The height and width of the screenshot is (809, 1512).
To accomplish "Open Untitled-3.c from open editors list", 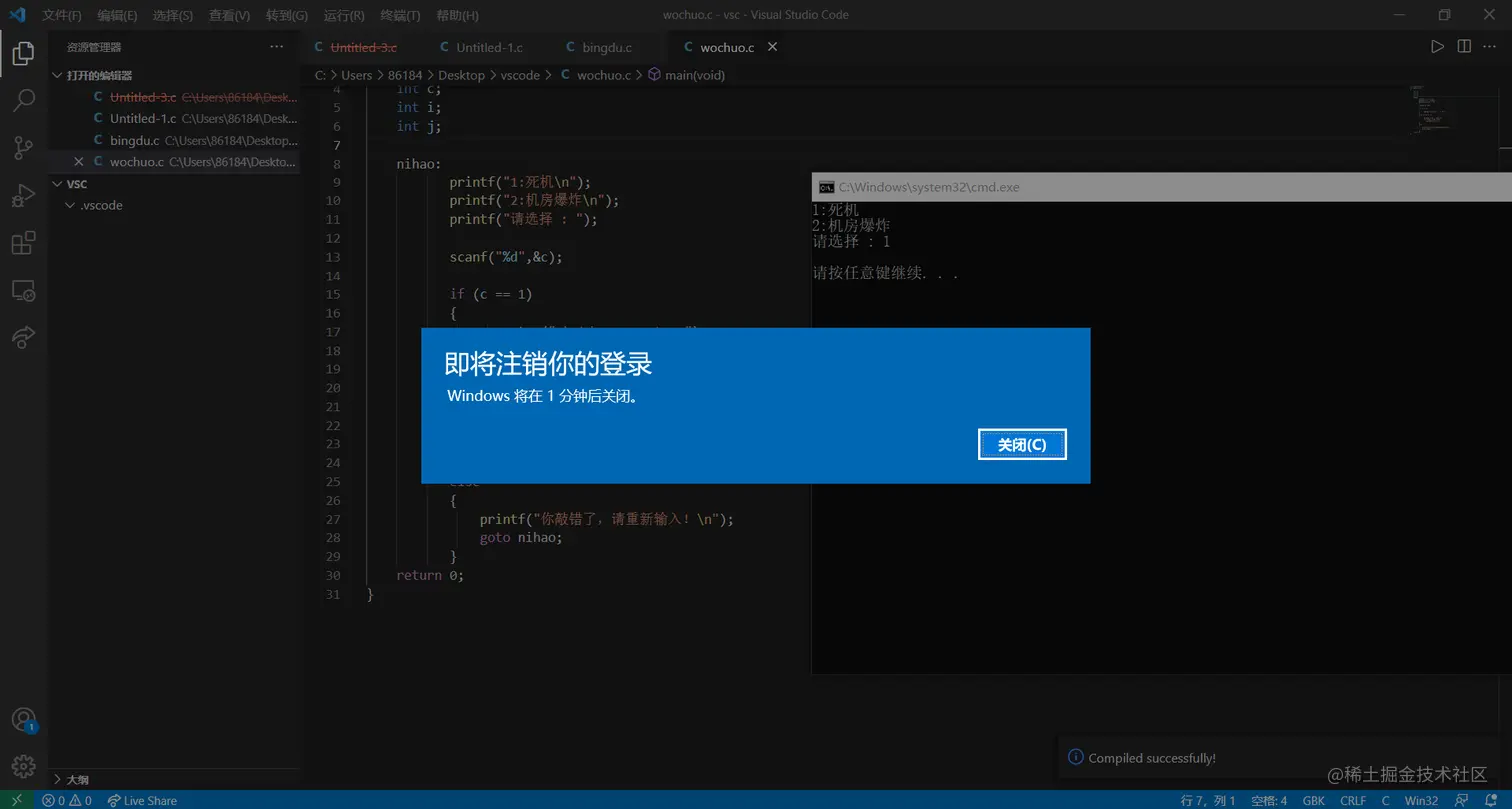I will [x=175, y=97].
